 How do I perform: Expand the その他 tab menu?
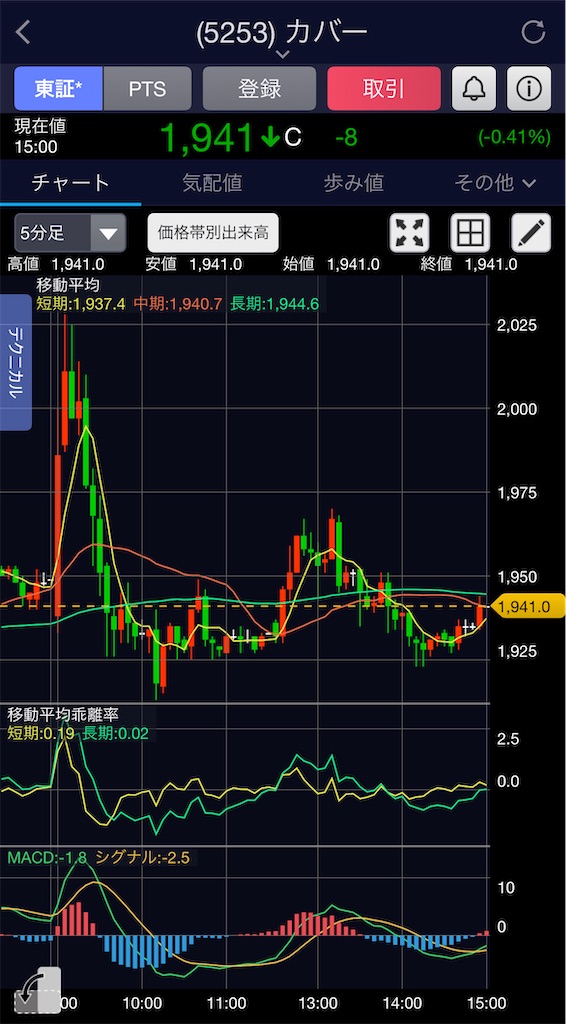pos(495,183)
